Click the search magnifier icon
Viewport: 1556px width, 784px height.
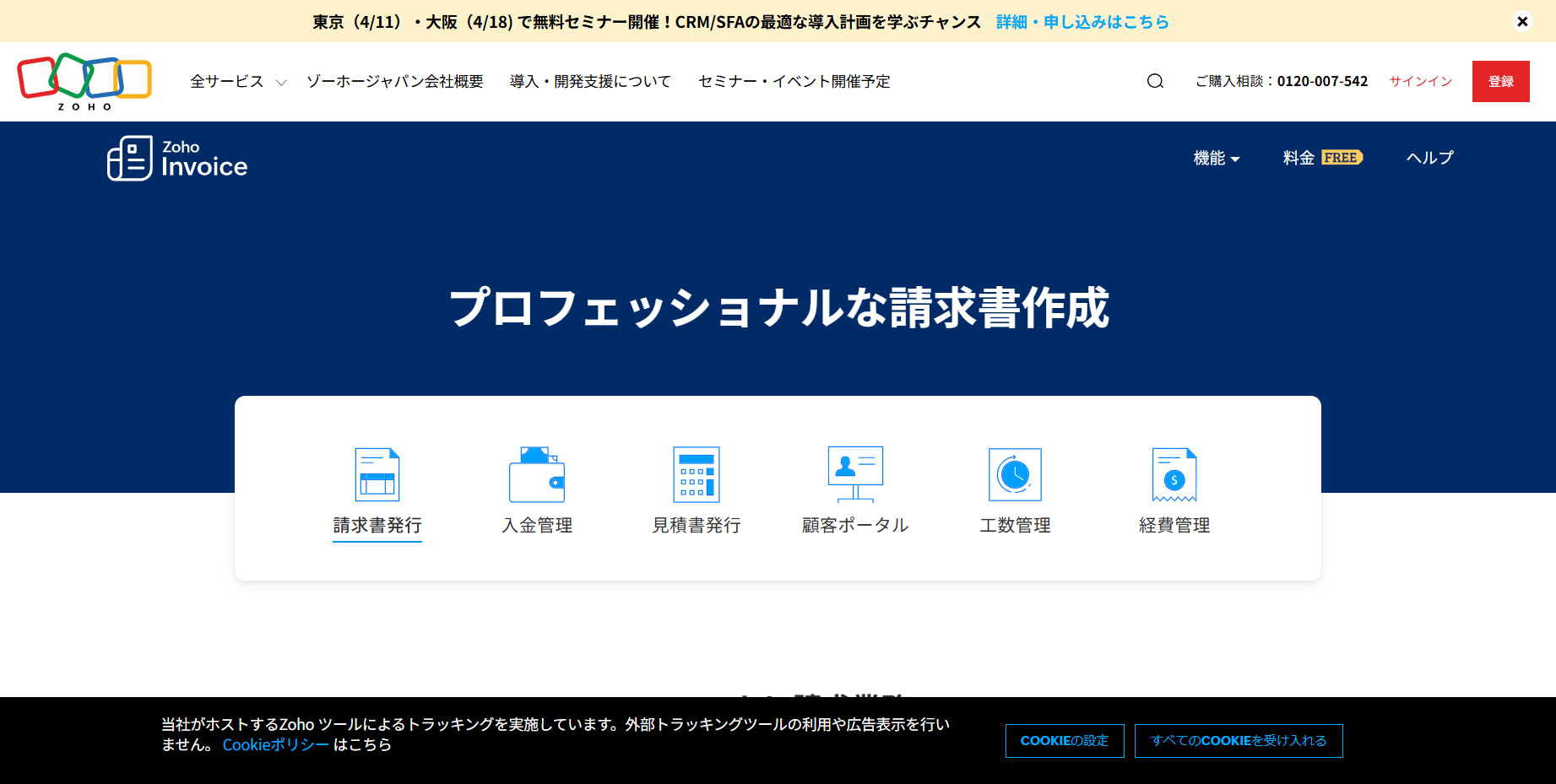pos(1155,81)
